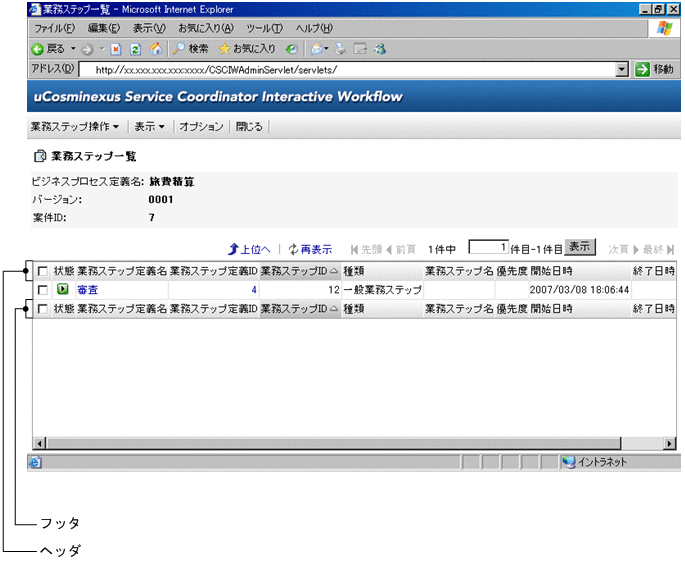Viewport: 685px width, 563px height.
Task: Click the Print toolbar icon
Action: click(x=340, y=49)
